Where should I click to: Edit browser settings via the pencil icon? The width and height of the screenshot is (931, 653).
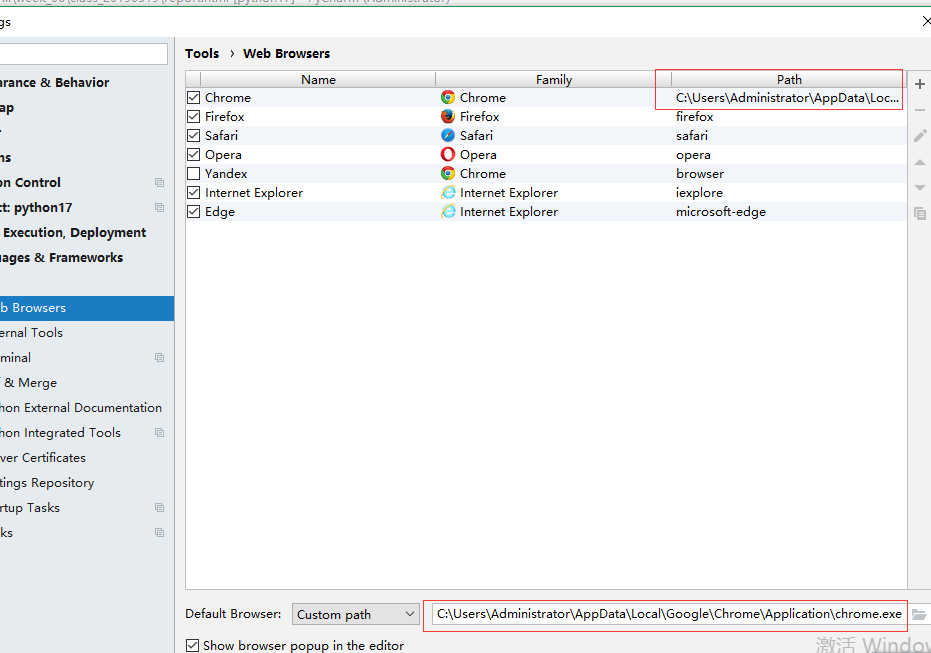(919, 135)
